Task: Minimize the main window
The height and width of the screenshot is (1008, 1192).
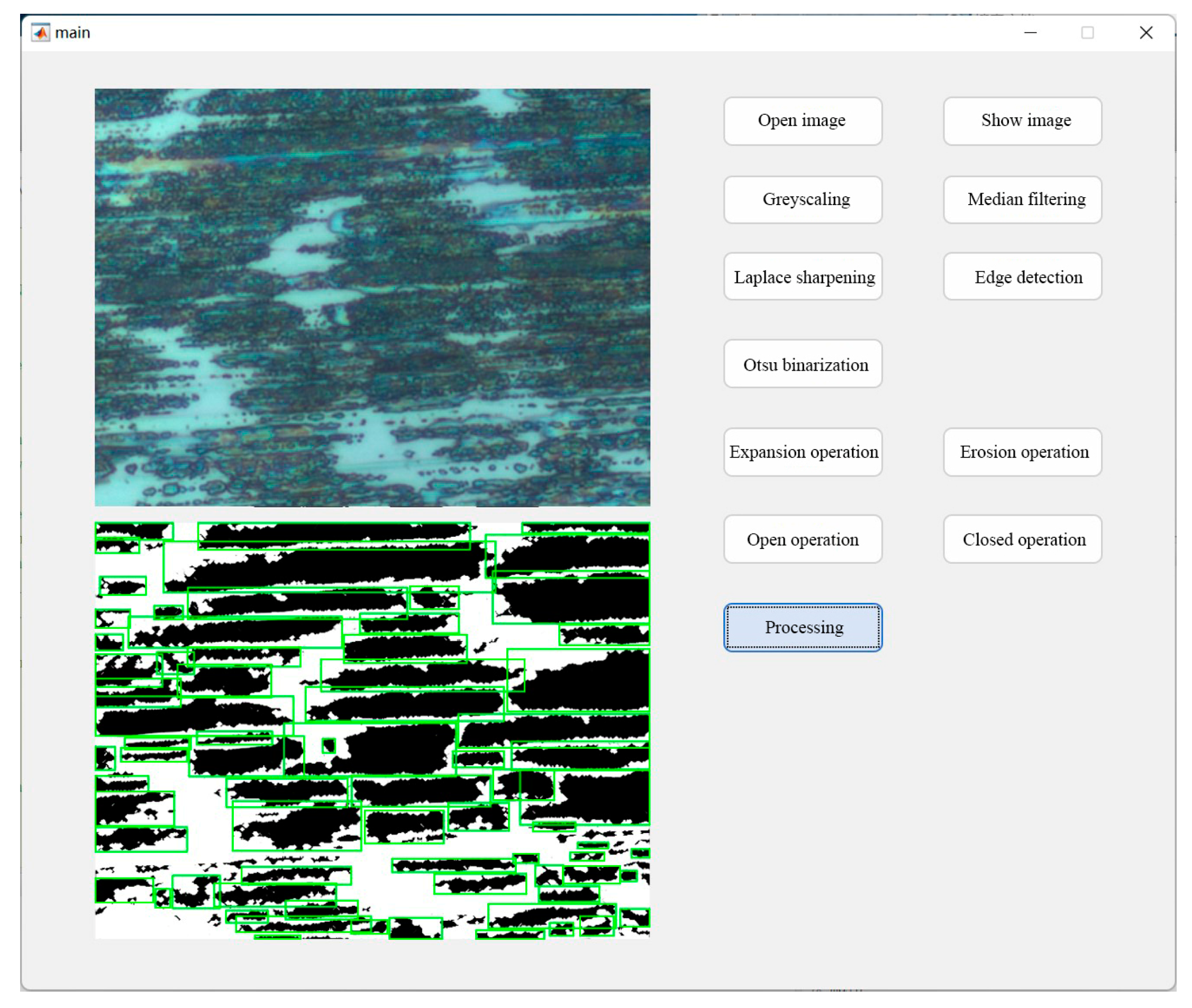Action: point(1030,33)
